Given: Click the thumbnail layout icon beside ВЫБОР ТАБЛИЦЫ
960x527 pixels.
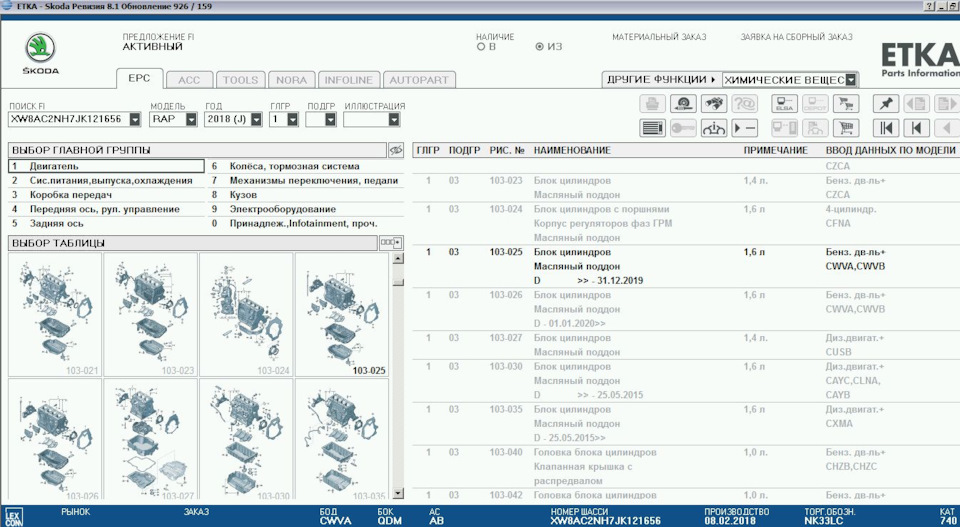Looking at the screenshot, I should (391, 243).
